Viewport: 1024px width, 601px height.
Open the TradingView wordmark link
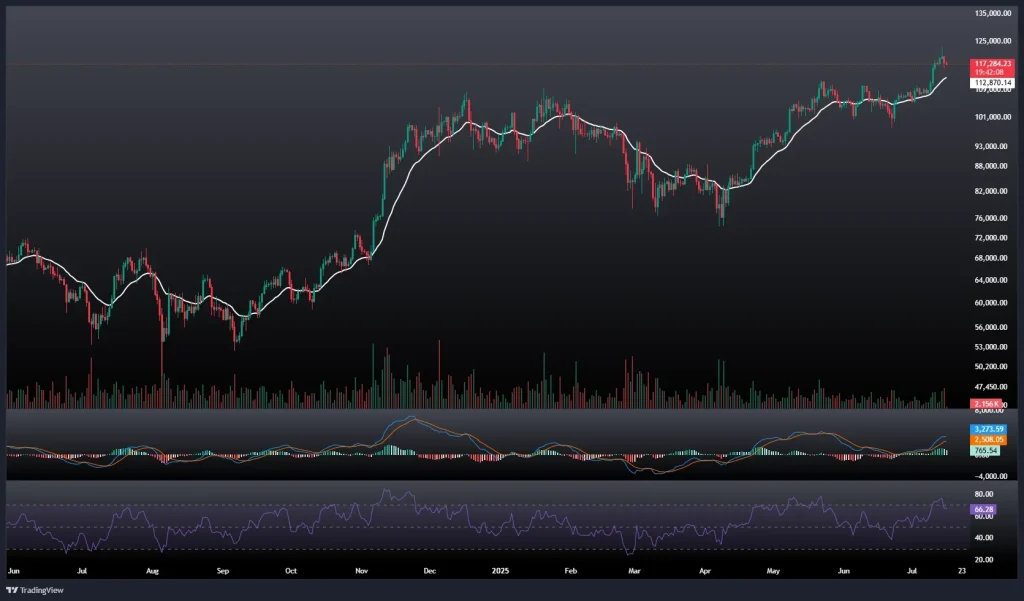(x=42, y=589)
